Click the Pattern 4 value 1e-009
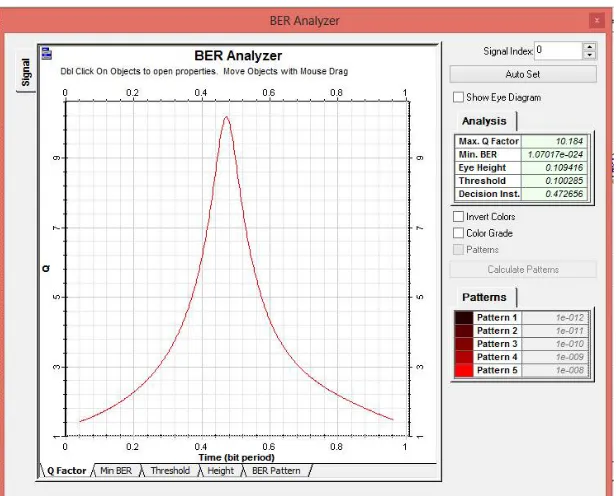This screenshot has width=616, height=496. point(556,357)
